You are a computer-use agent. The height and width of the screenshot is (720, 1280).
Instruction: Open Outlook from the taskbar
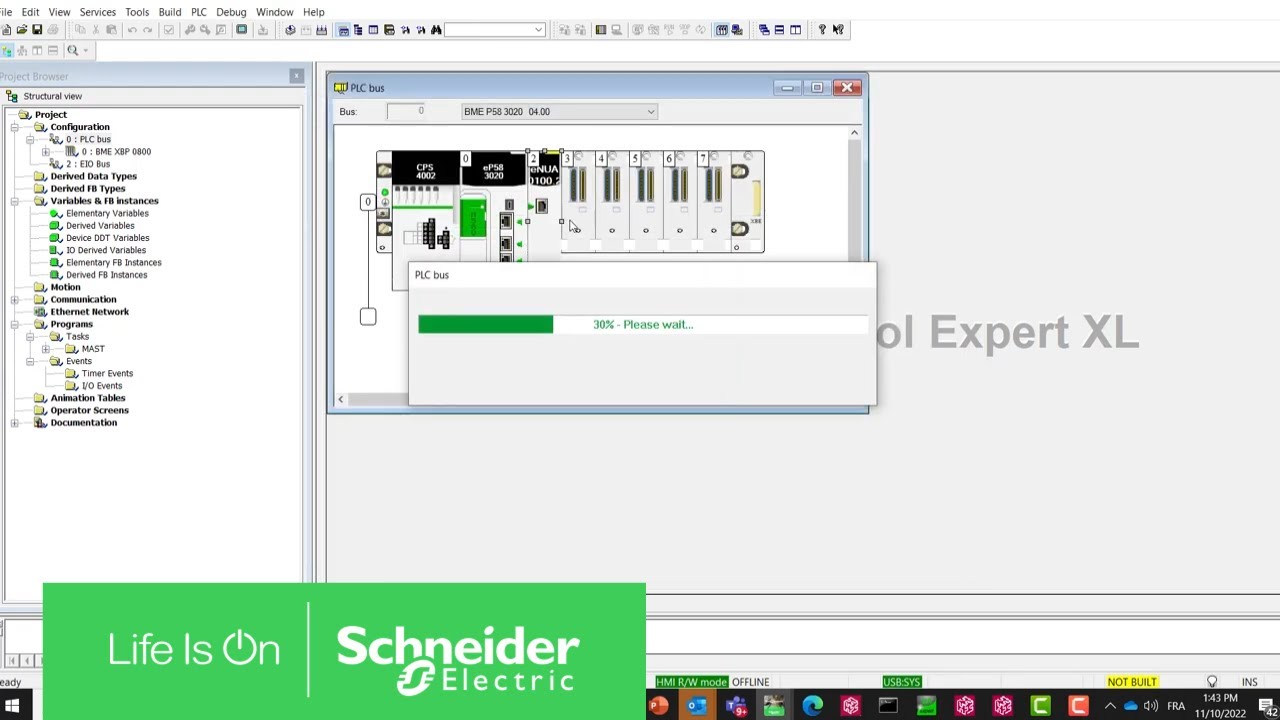(697, 707)
